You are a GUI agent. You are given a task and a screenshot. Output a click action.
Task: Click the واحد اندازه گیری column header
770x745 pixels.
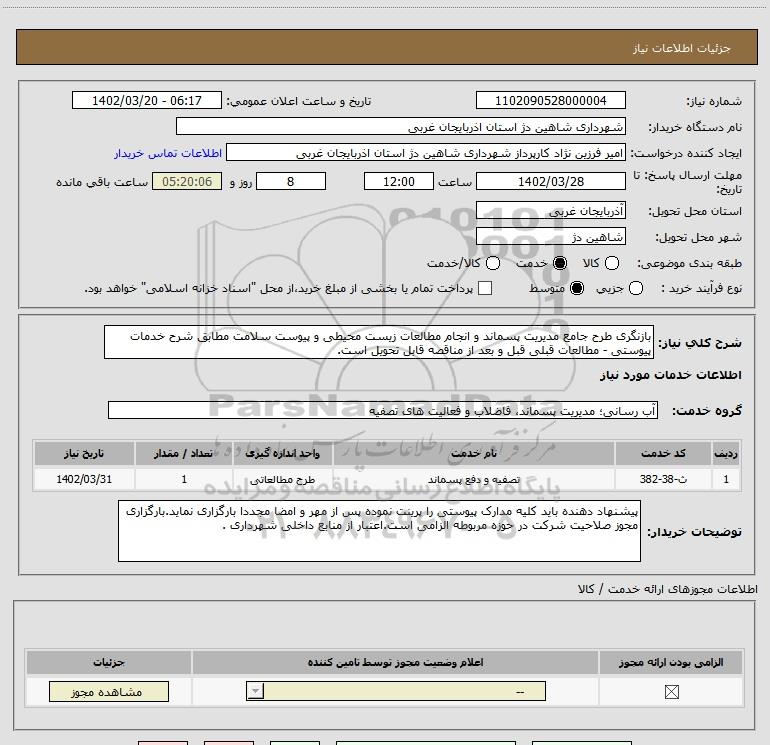pyautogui.click(x=282, y=453)
